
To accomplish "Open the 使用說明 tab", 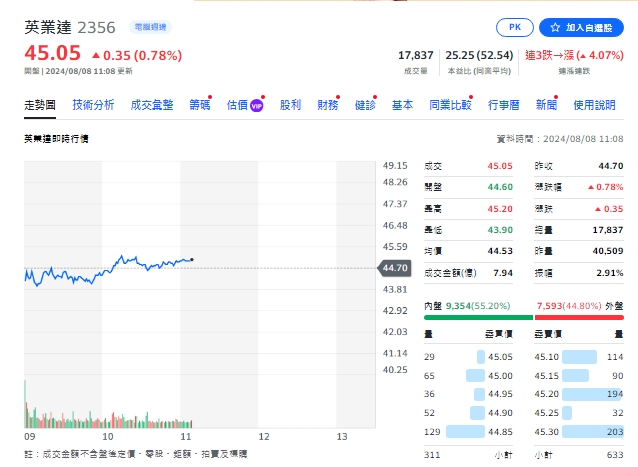I will tap(594, 105).
